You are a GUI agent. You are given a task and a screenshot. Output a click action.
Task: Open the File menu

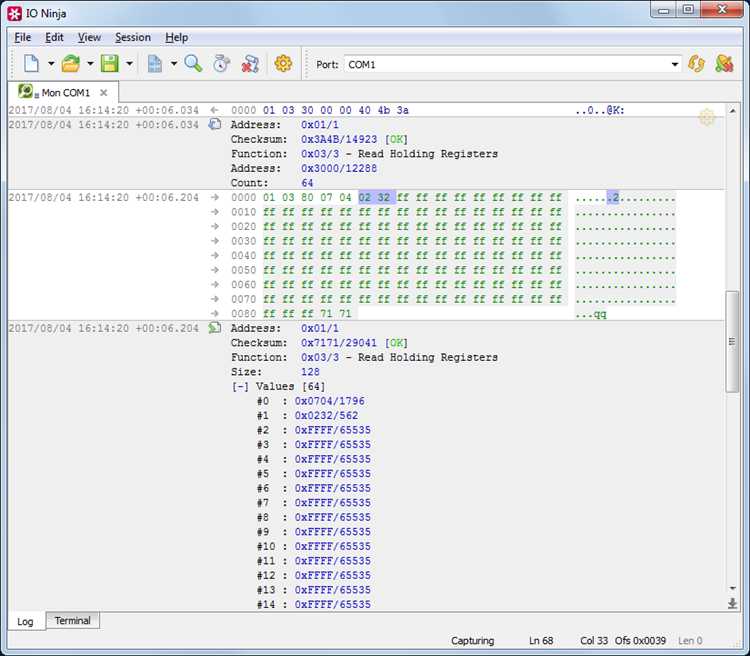(22, 37)
